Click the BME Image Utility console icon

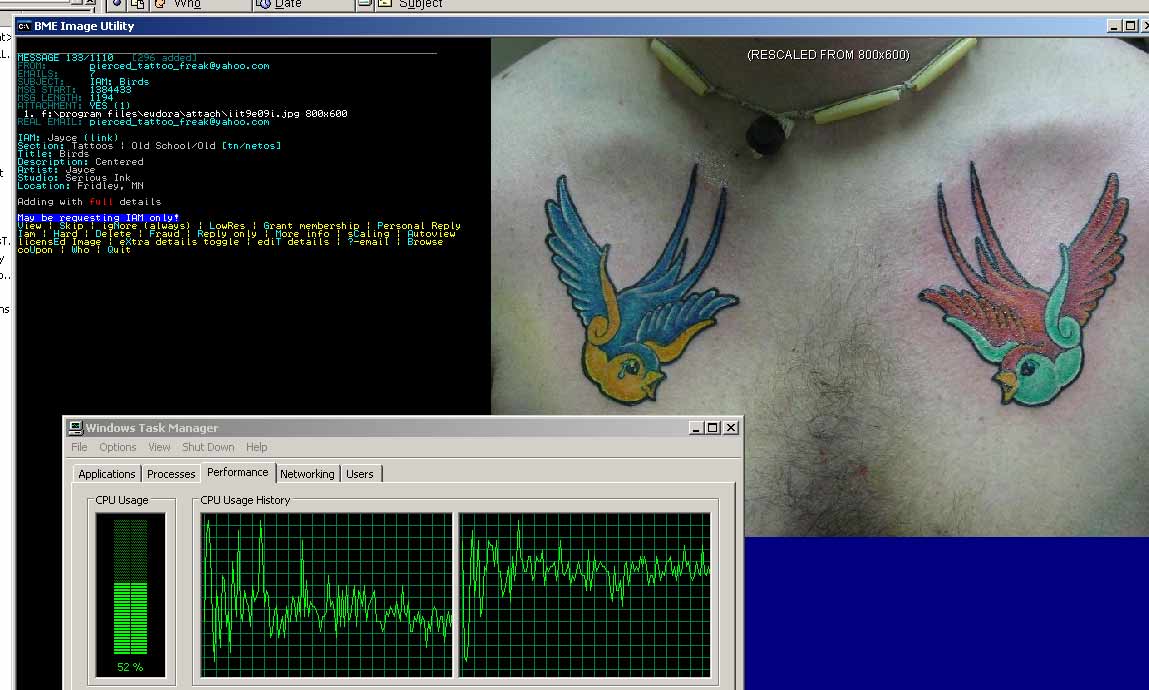24,26
